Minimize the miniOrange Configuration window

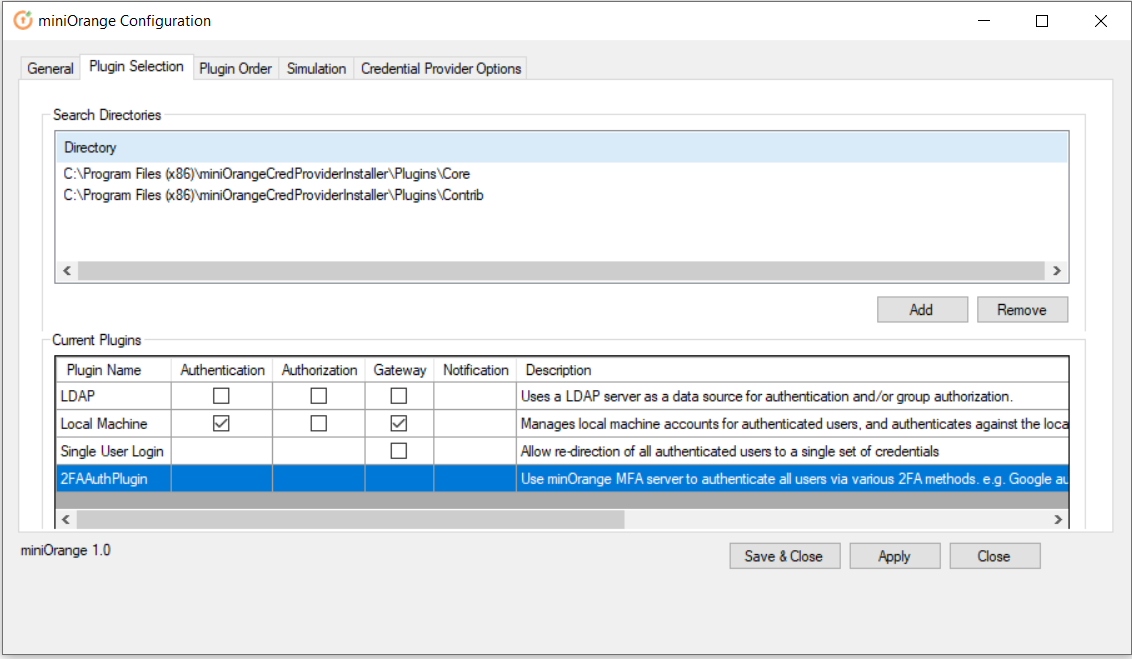[984, 21]
